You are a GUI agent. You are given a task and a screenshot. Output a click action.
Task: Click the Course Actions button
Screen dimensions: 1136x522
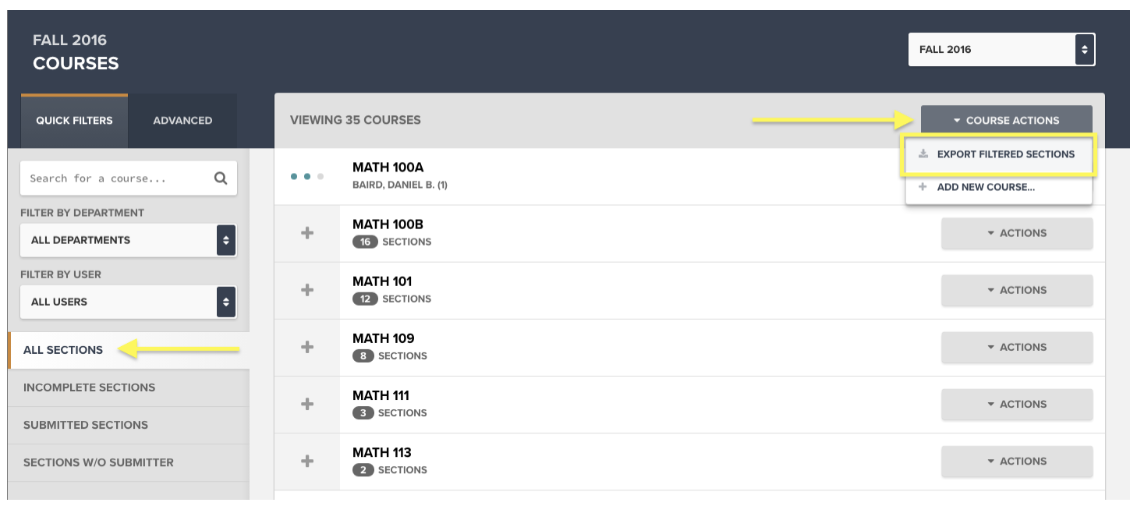click(1006, 120)
